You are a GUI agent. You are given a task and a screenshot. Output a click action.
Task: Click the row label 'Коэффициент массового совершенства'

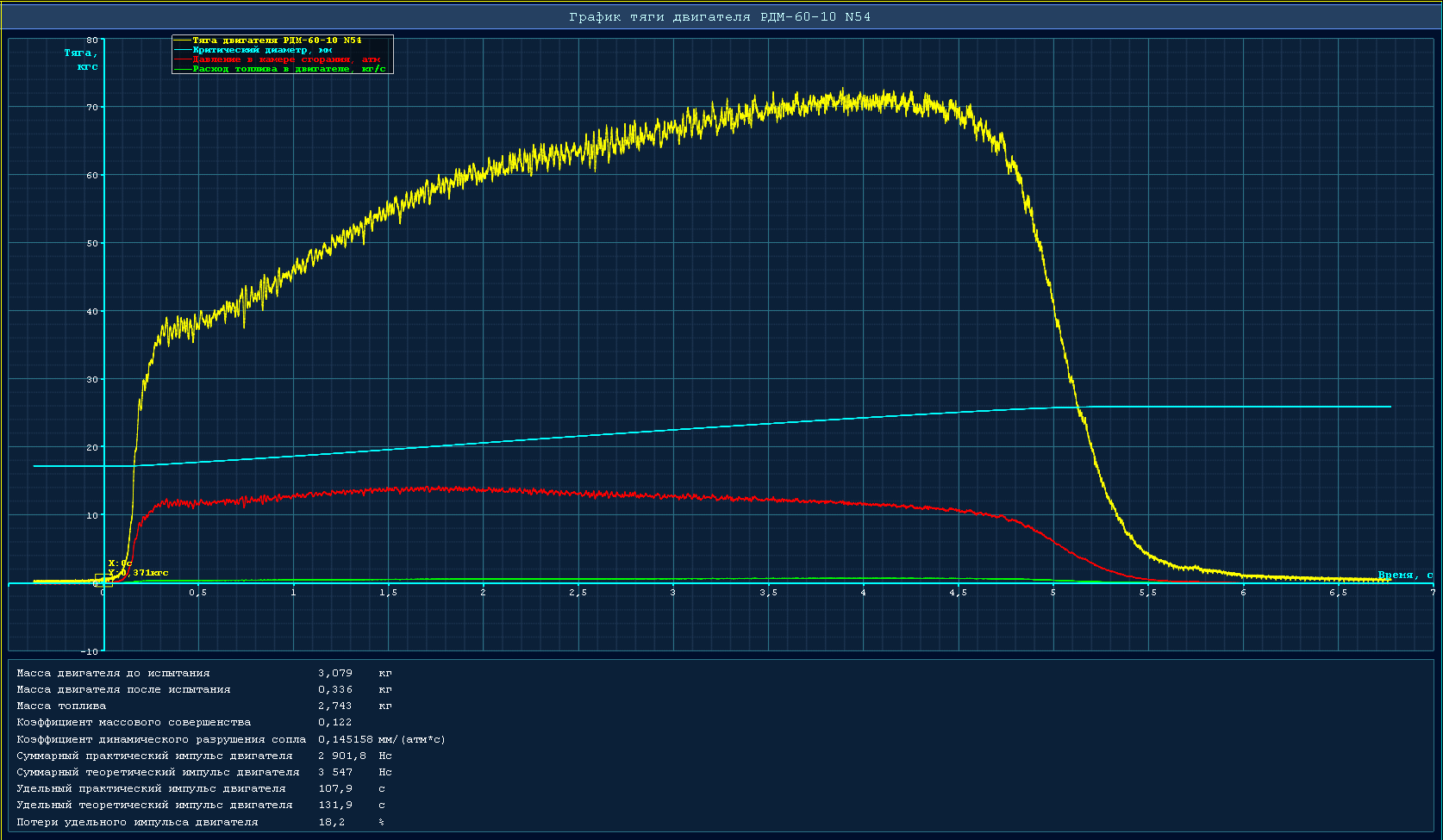134,723
